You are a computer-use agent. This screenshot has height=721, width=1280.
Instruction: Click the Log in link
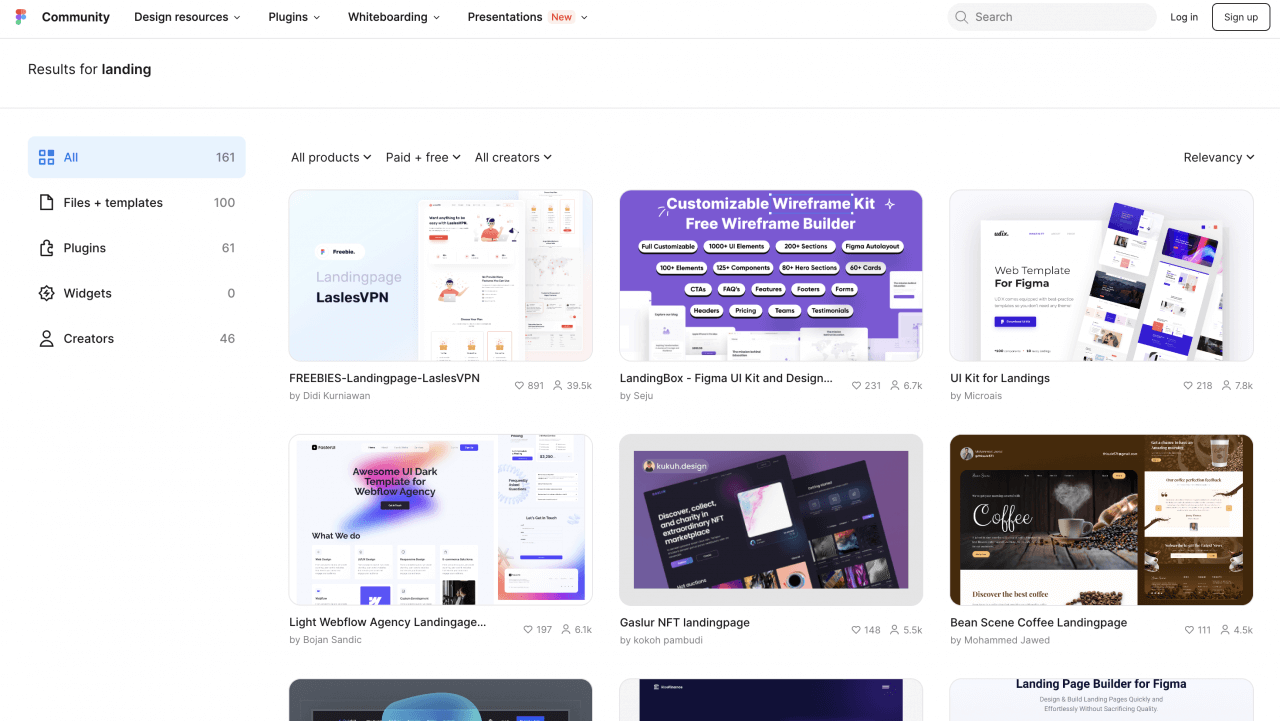click(1184, 17)
